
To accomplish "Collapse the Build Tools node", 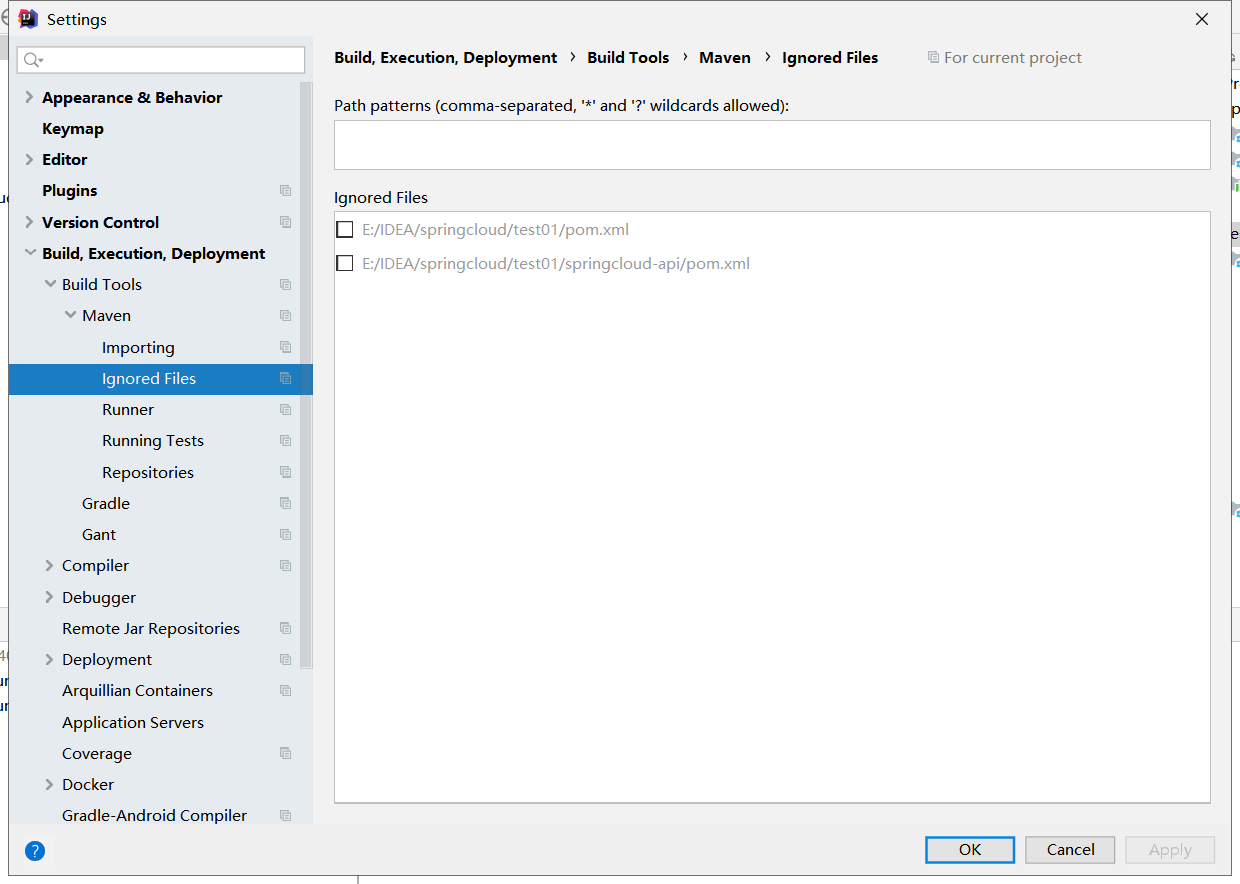I will [x=50, y=284].
